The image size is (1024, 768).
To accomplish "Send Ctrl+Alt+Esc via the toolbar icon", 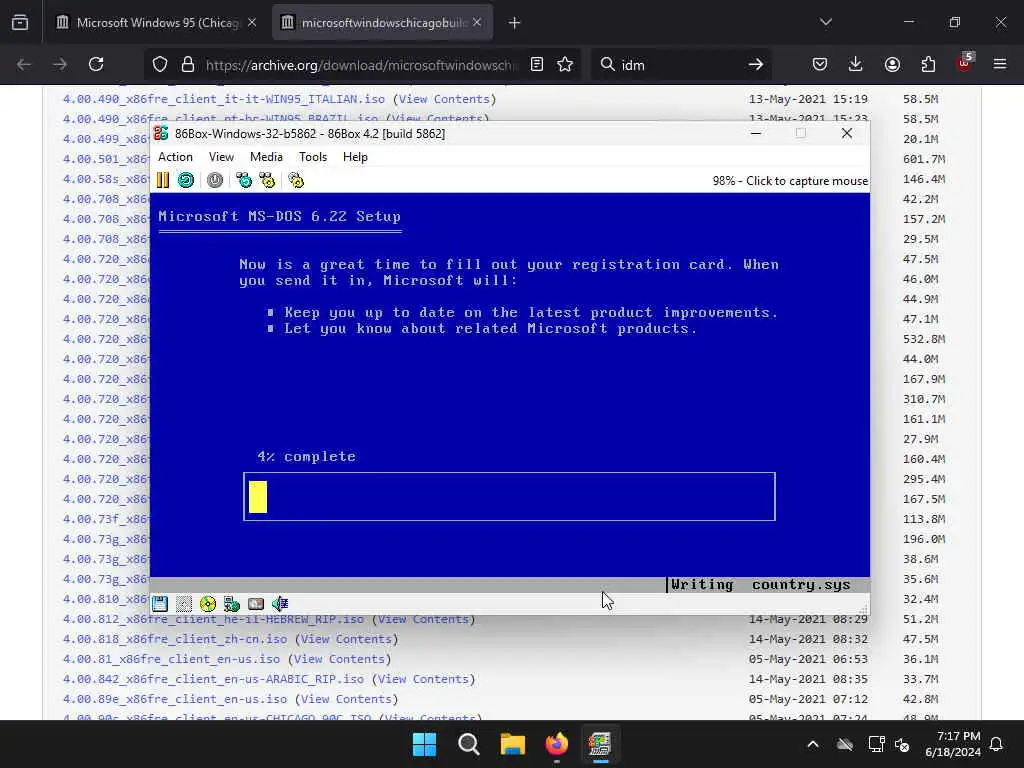I will (x=267, y=180).
